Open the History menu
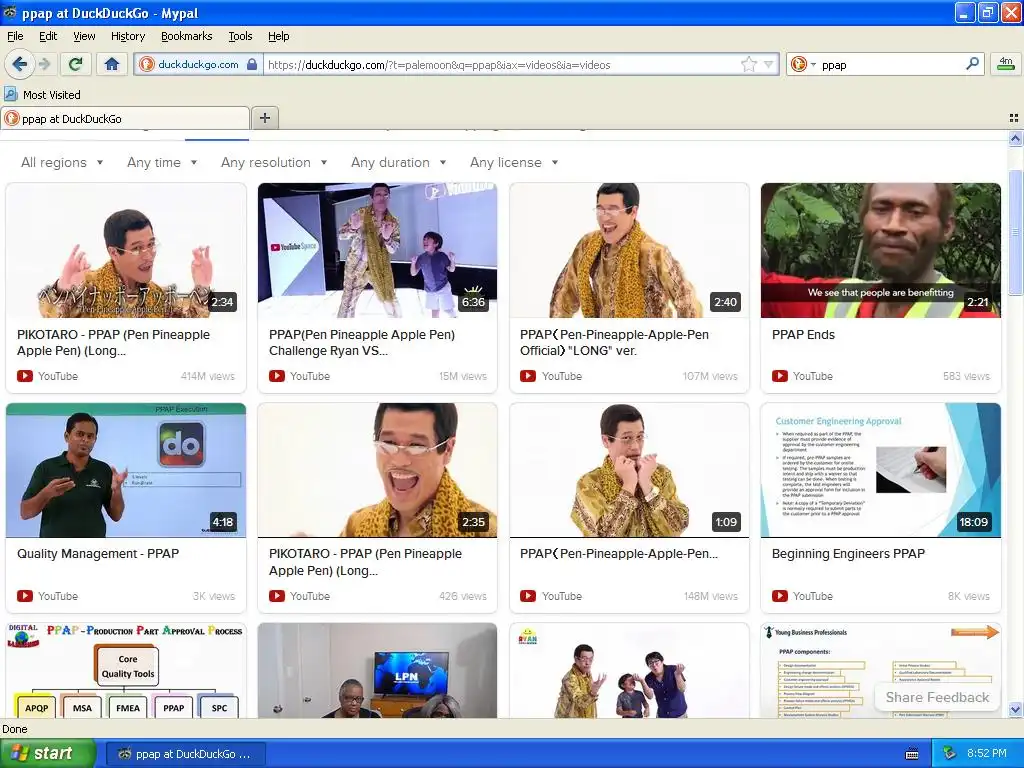Screen dimensions: 1024x768 tap(127, 36)
